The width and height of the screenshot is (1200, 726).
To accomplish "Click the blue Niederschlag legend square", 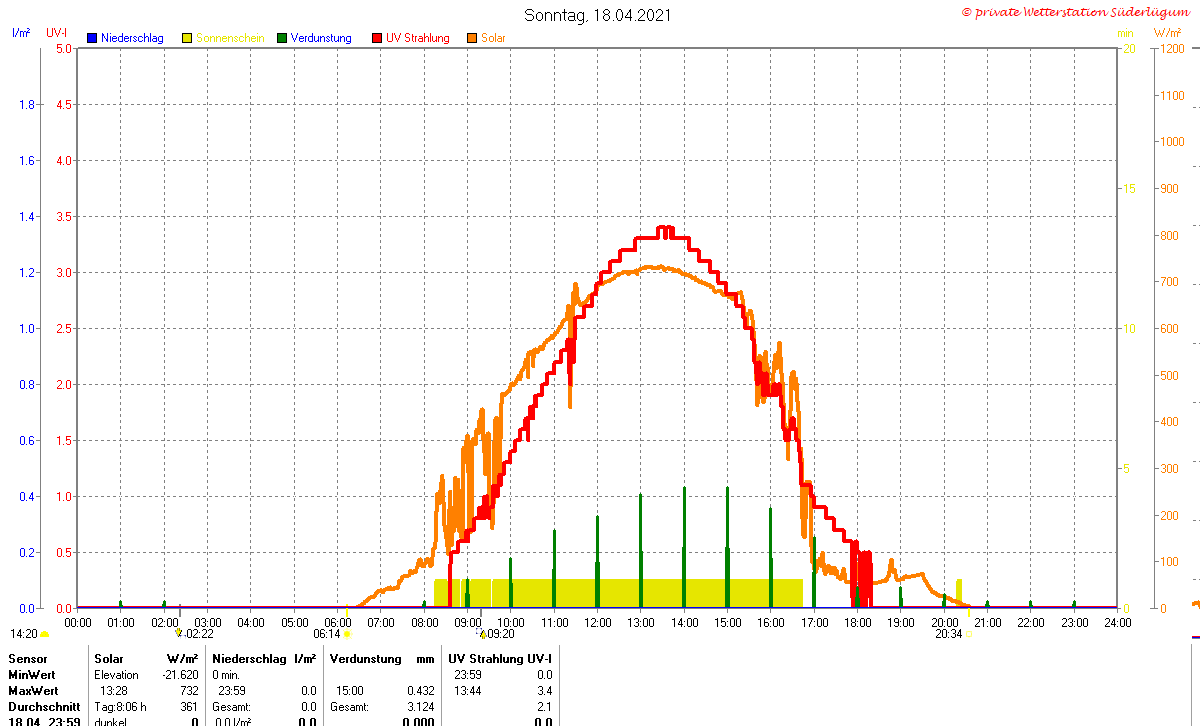I will [92, 38].
